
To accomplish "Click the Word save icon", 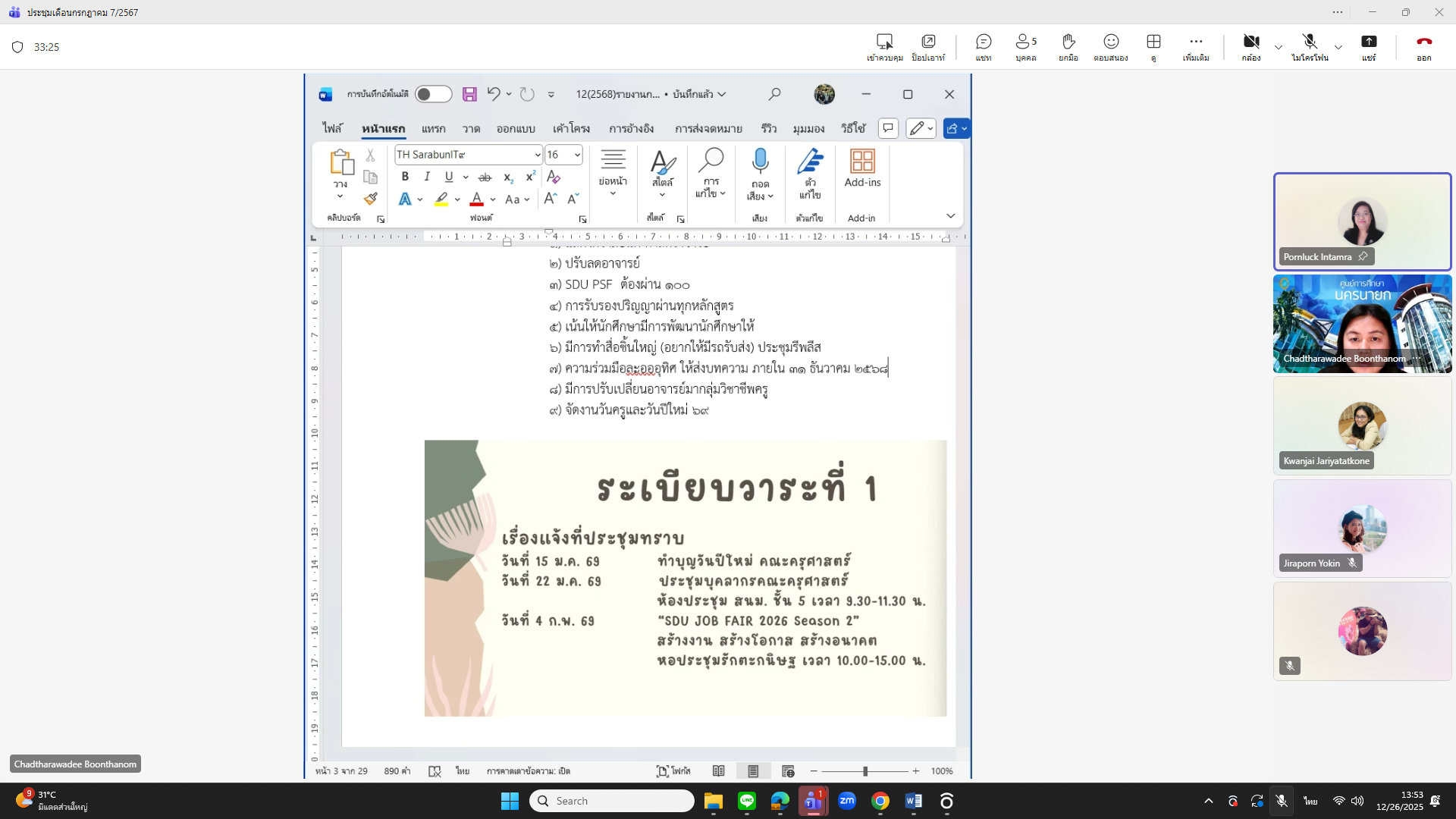I will [x=469, y=94].
